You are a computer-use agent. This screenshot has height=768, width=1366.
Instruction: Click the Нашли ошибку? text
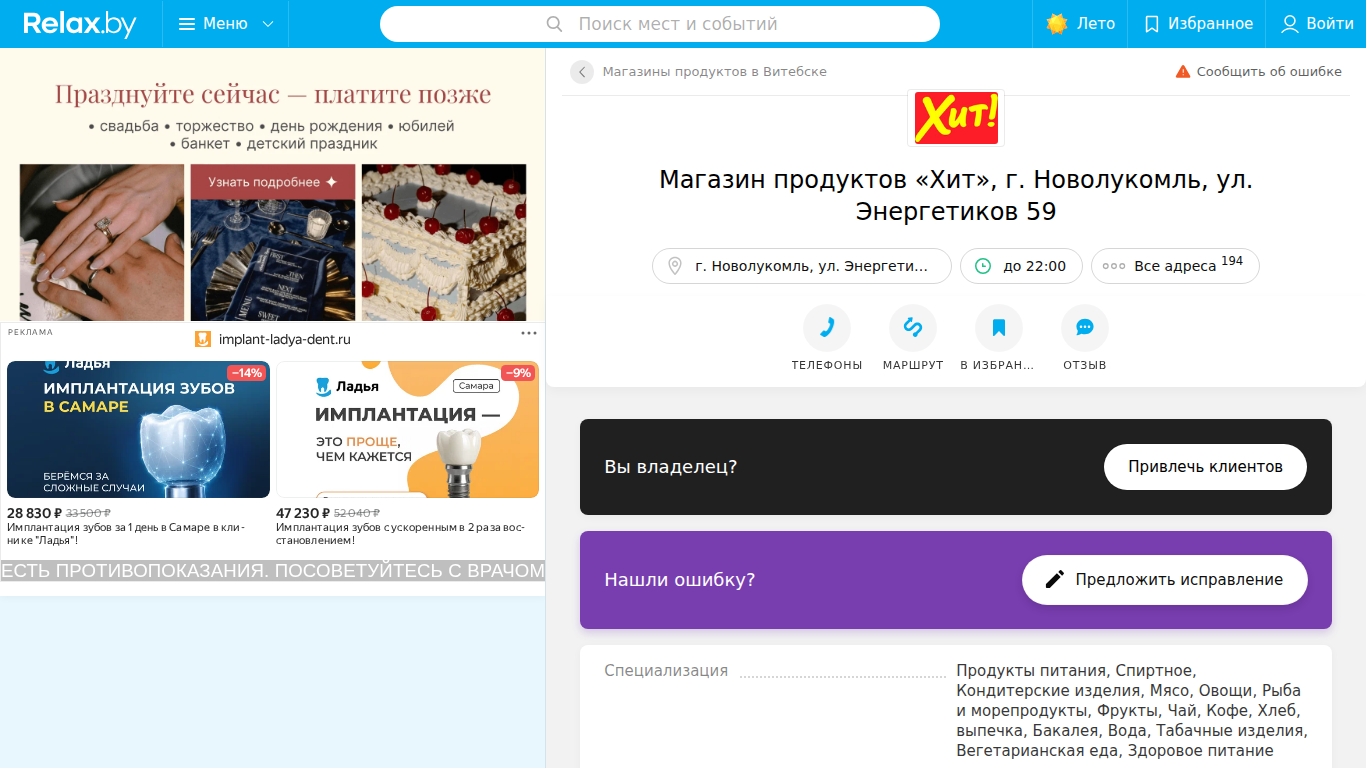[679, 580]
